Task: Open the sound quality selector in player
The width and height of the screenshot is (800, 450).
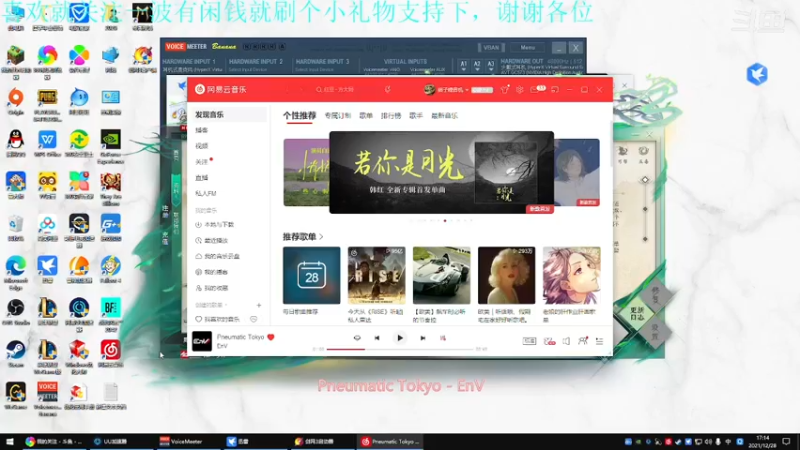Action: pos(529,341)
